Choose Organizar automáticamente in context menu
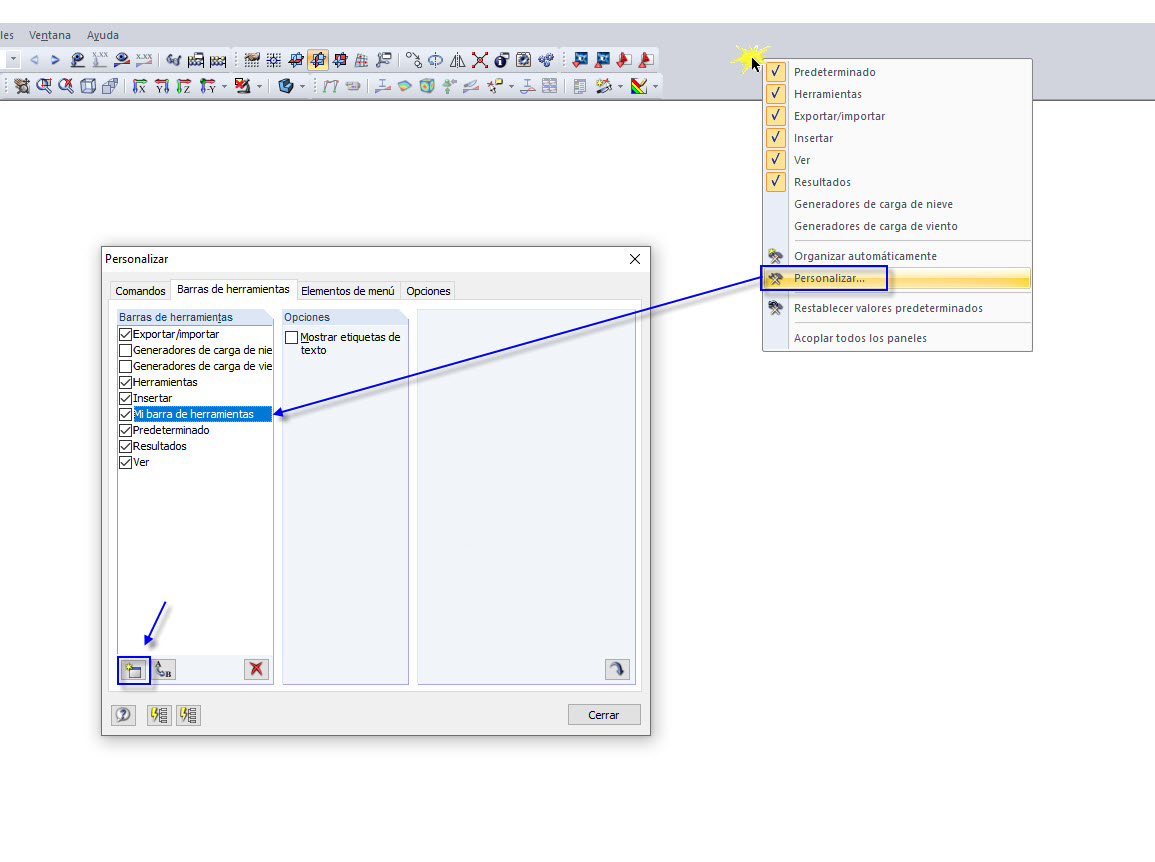Image resolution: width=1155 pixels, height=862 pixels. (897, 256)
